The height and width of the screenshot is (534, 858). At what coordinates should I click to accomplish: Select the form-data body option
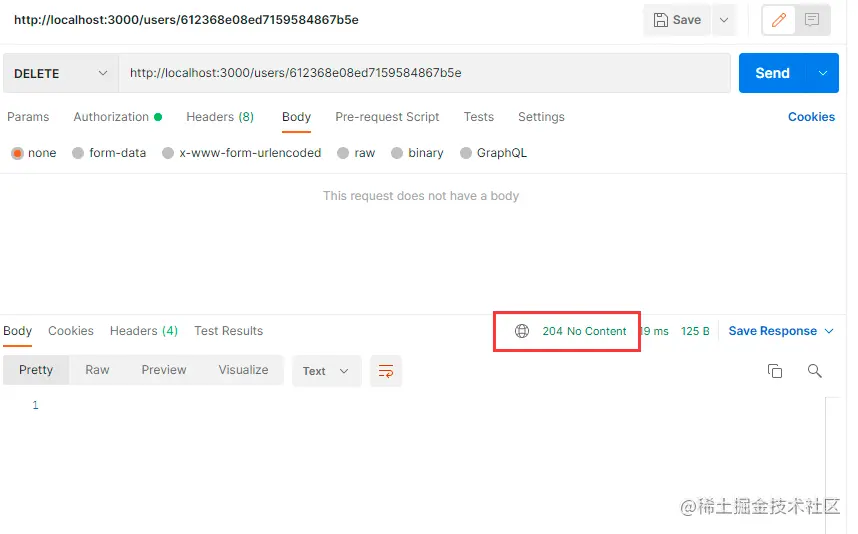tap(78, 153)
